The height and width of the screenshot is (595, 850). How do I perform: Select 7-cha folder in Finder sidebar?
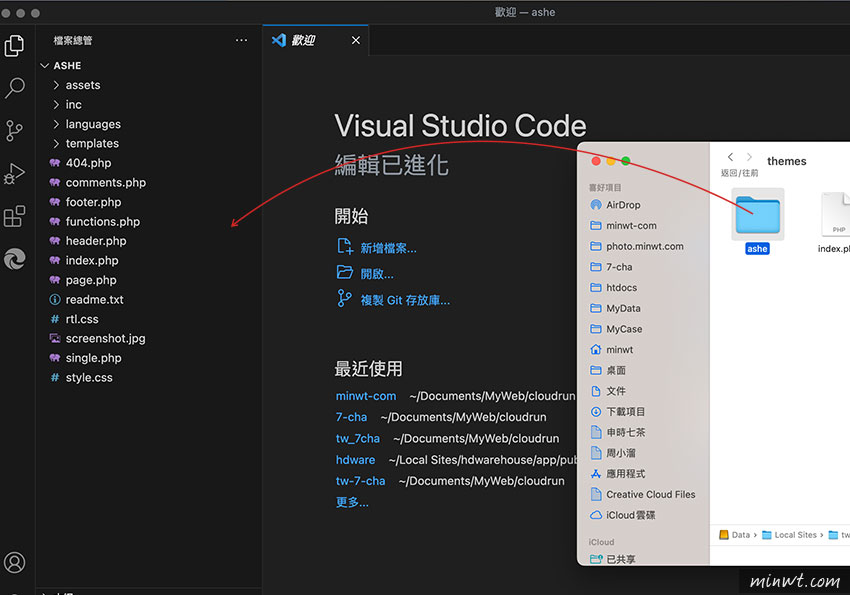[x=619, y=267]
